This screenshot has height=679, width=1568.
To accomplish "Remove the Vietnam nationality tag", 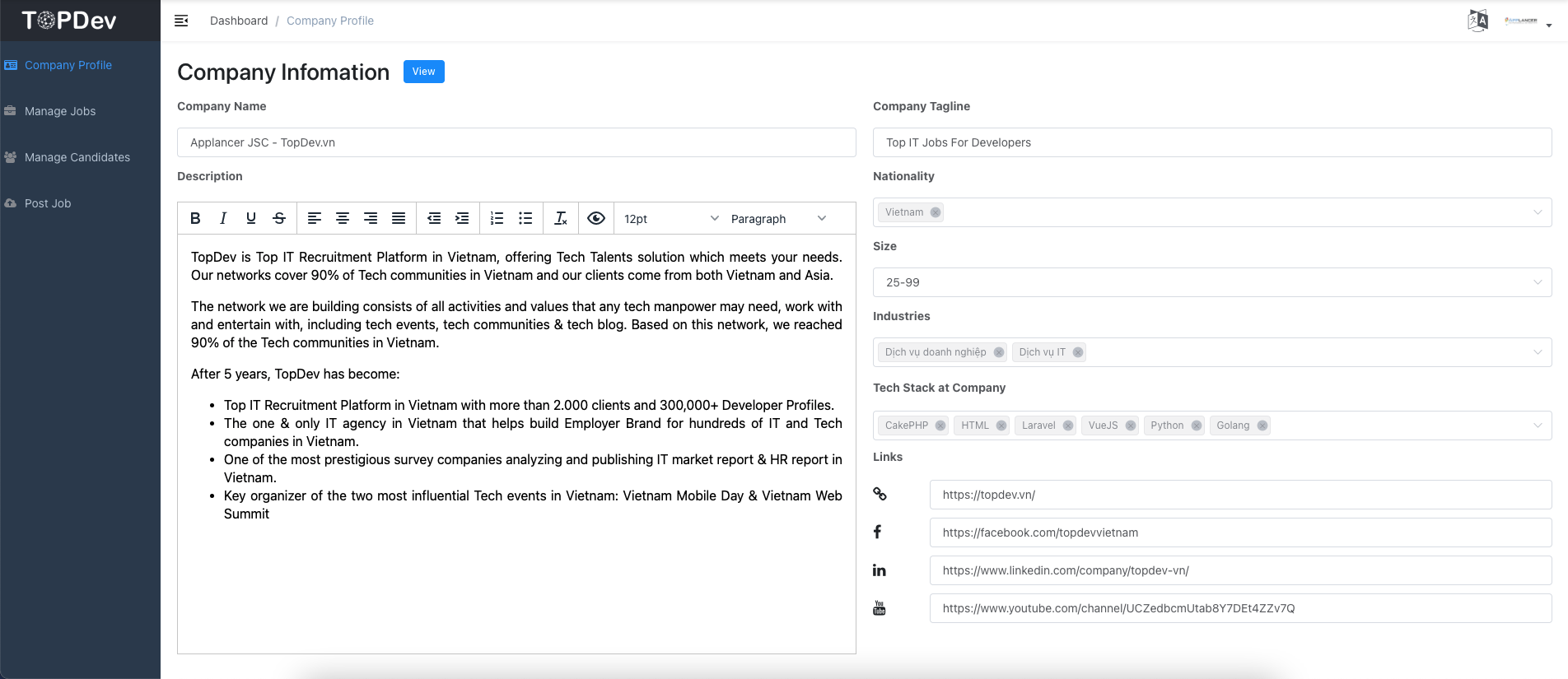I will 936,212.
